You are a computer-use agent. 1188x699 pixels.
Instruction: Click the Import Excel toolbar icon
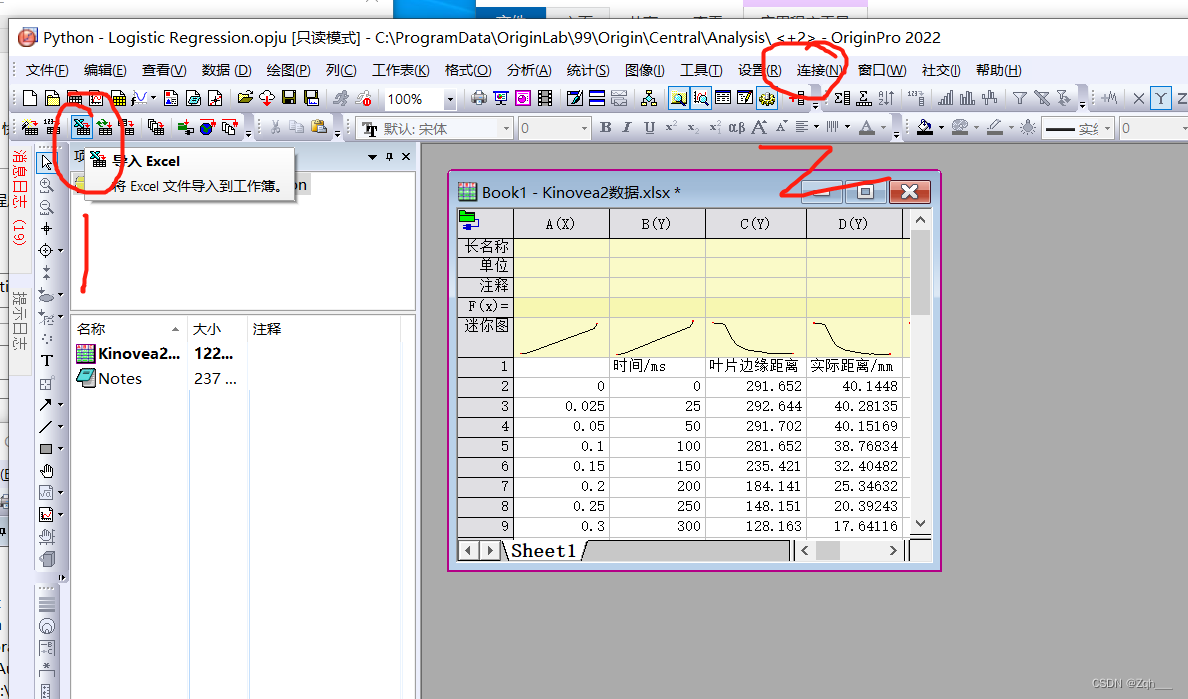(81, 127)
